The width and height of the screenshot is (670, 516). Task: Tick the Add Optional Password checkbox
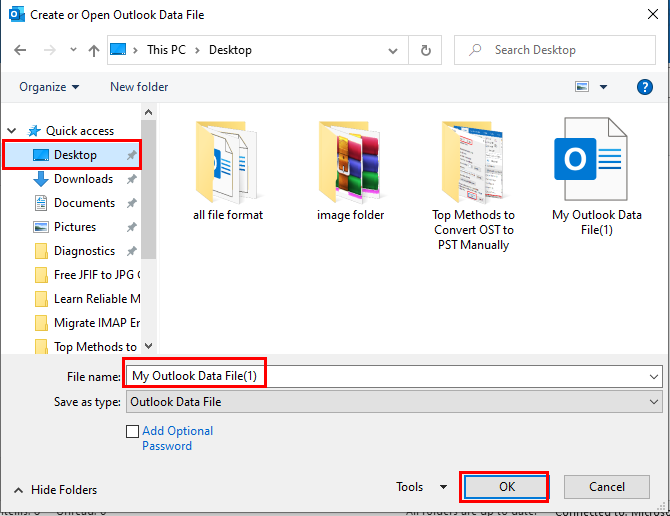132,431
